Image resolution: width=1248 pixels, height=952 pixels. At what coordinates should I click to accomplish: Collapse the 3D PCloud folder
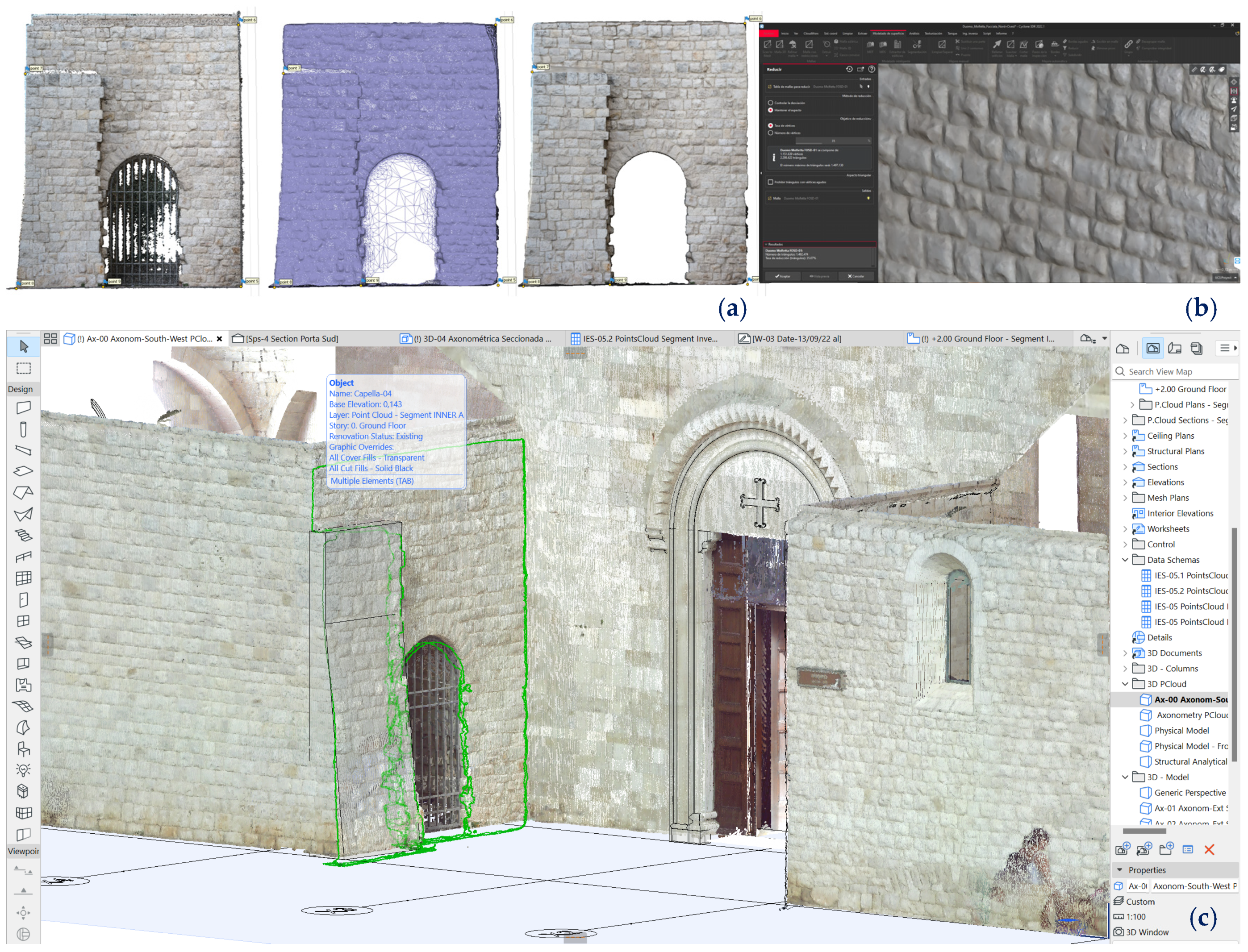coord(1127,684)
